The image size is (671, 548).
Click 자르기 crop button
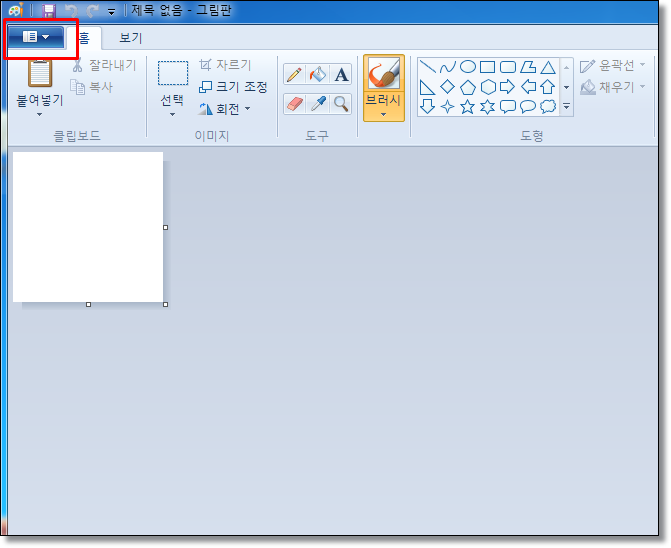coord(225,65)
